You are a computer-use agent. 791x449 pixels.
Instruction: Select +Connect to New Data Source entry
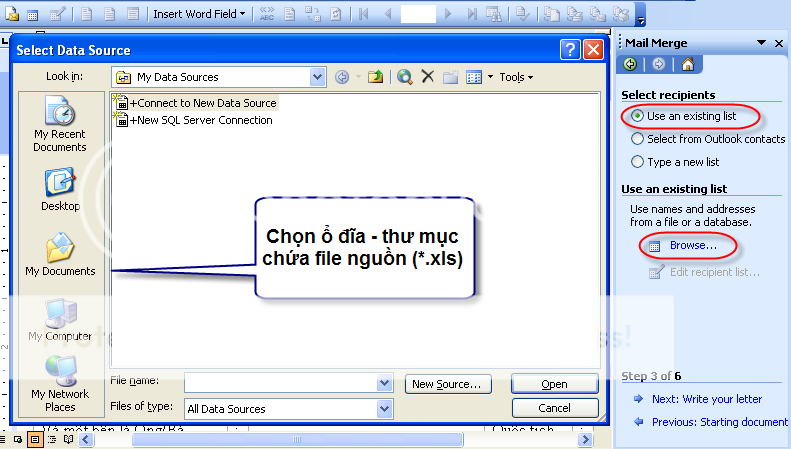click(196, 103)
